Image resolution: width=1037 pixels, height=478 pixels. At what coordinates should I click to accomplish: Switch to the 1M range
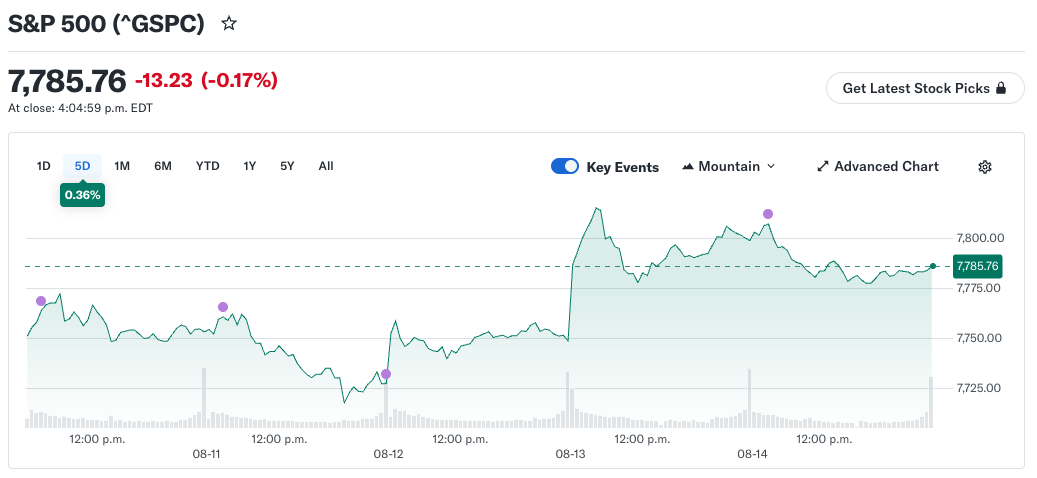(122, 166)
